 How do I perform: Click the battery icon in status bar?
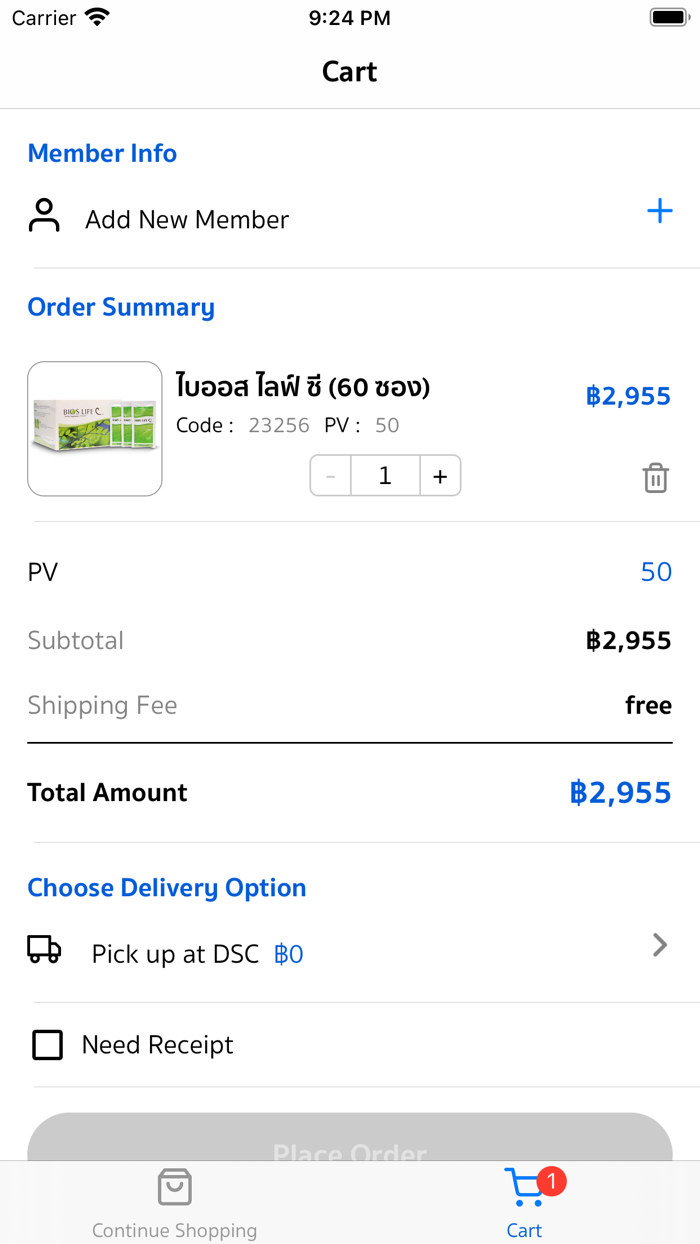[x=667, y=17]
